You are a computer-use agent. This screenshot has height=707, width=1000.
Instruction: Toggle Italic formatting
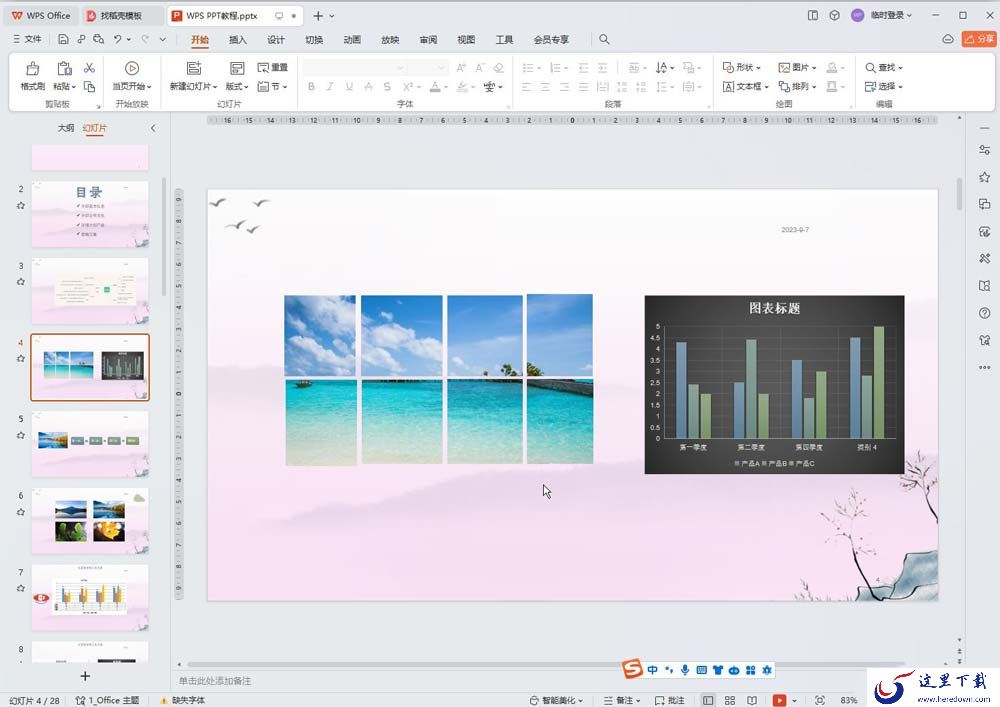tap(330, 87)
